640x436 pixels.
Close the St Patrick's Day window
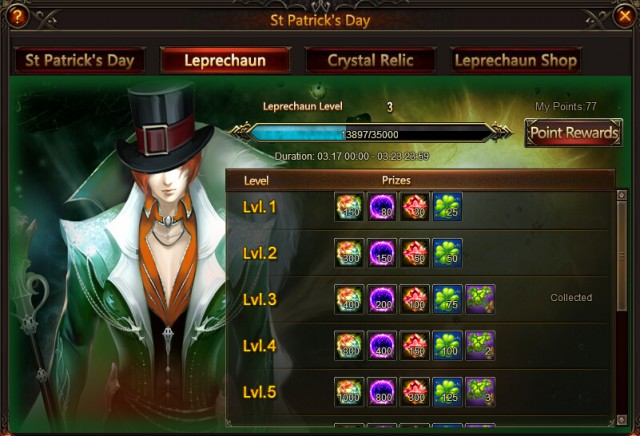pyautogui.click(x=624, y=16)
